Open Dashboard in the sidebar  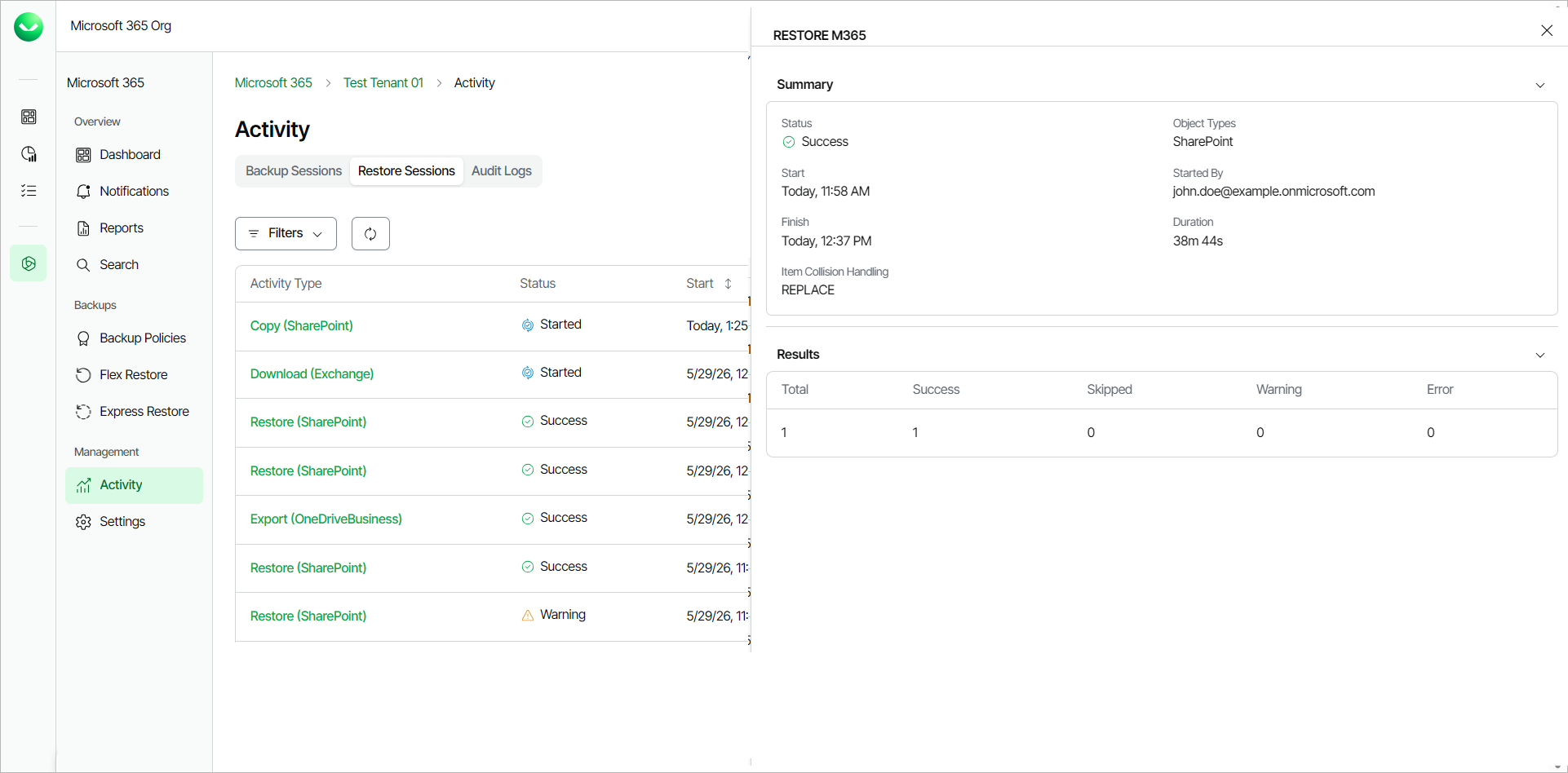134,155
